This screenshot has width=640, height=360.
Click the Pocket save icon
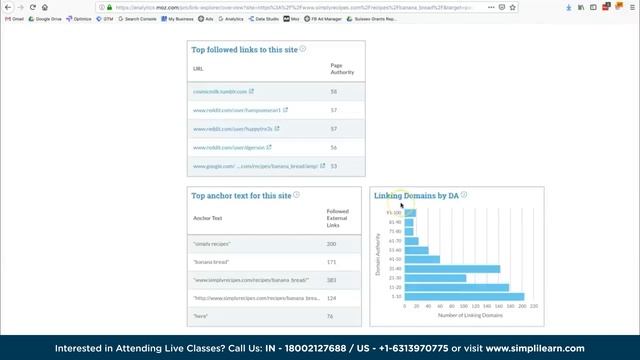502,7
